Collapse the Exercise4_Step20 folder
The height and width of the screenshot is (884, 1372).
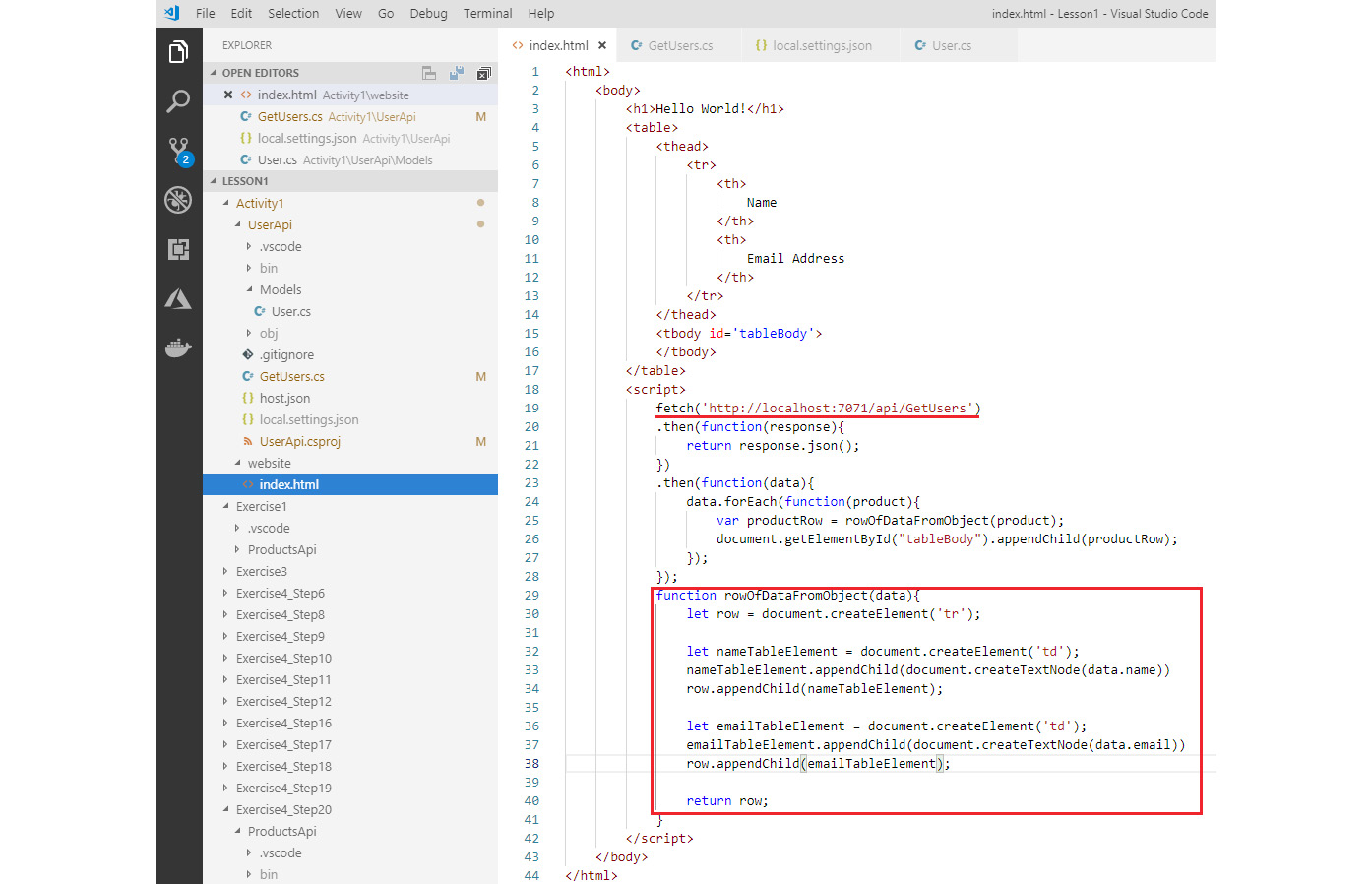coord(226,809)
